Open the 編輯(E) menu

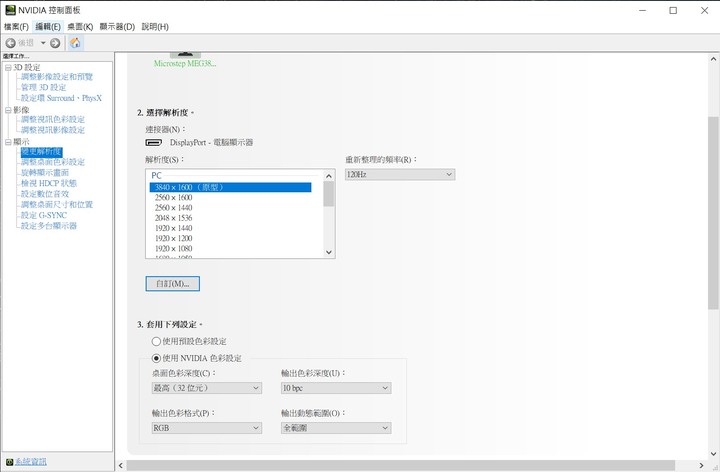tap(48, 27)
